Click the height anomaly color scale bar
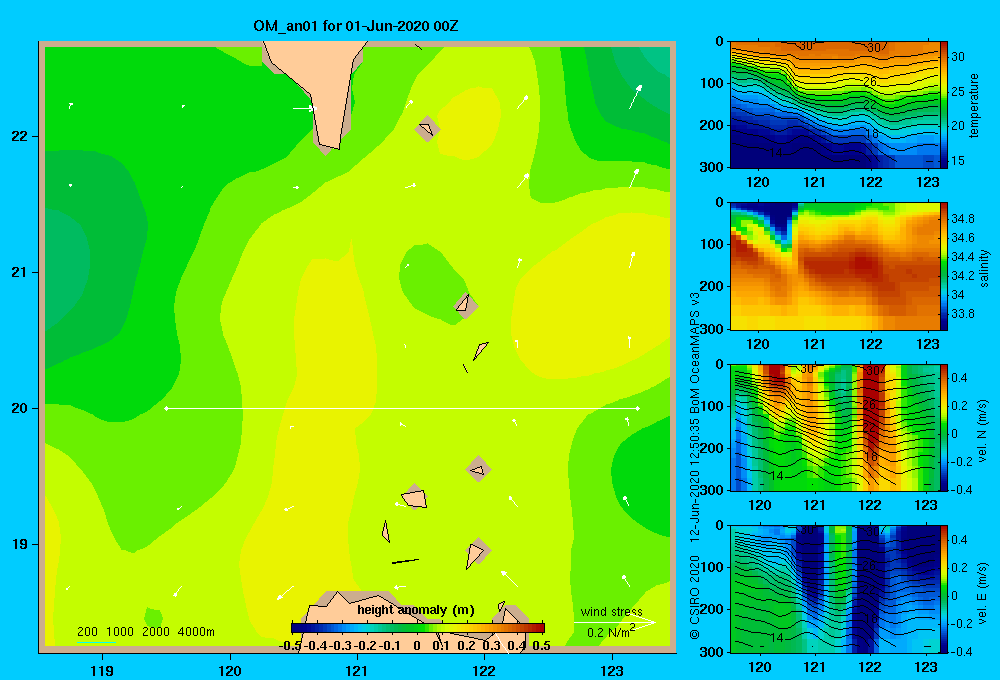Viewport: 1000px width, 680px height. click(418, 628)
